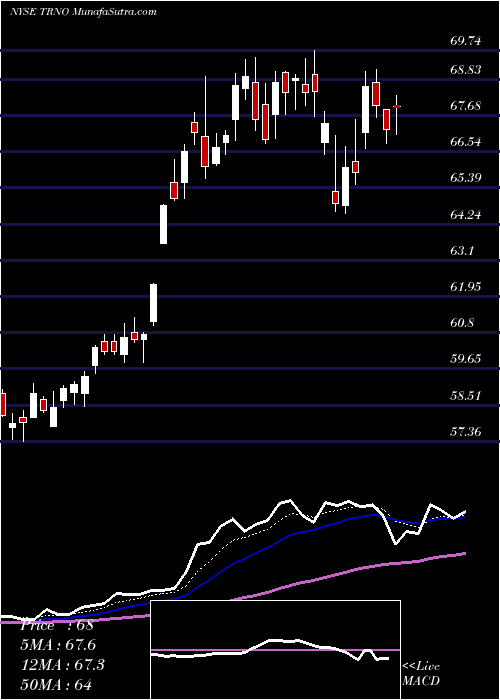
Task: Click the 67.68 price axis label
Action: point(466,106)
